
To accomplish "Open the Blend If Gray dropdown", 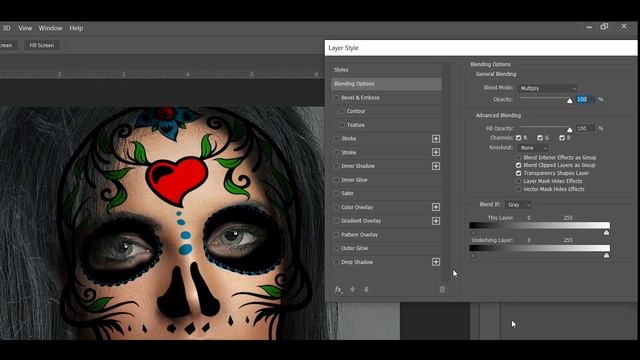I will pyautogui.click(x=518, y=204).
